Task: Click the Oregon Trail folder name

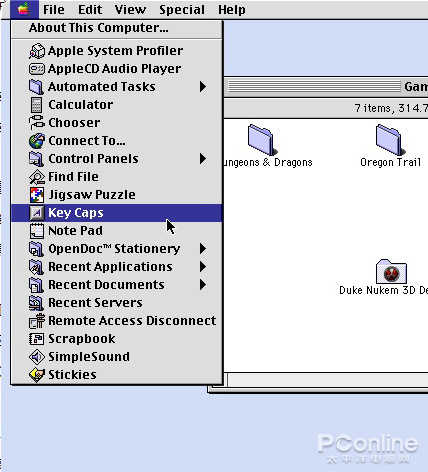Action: pyautogui.click(x=390, y=163)
